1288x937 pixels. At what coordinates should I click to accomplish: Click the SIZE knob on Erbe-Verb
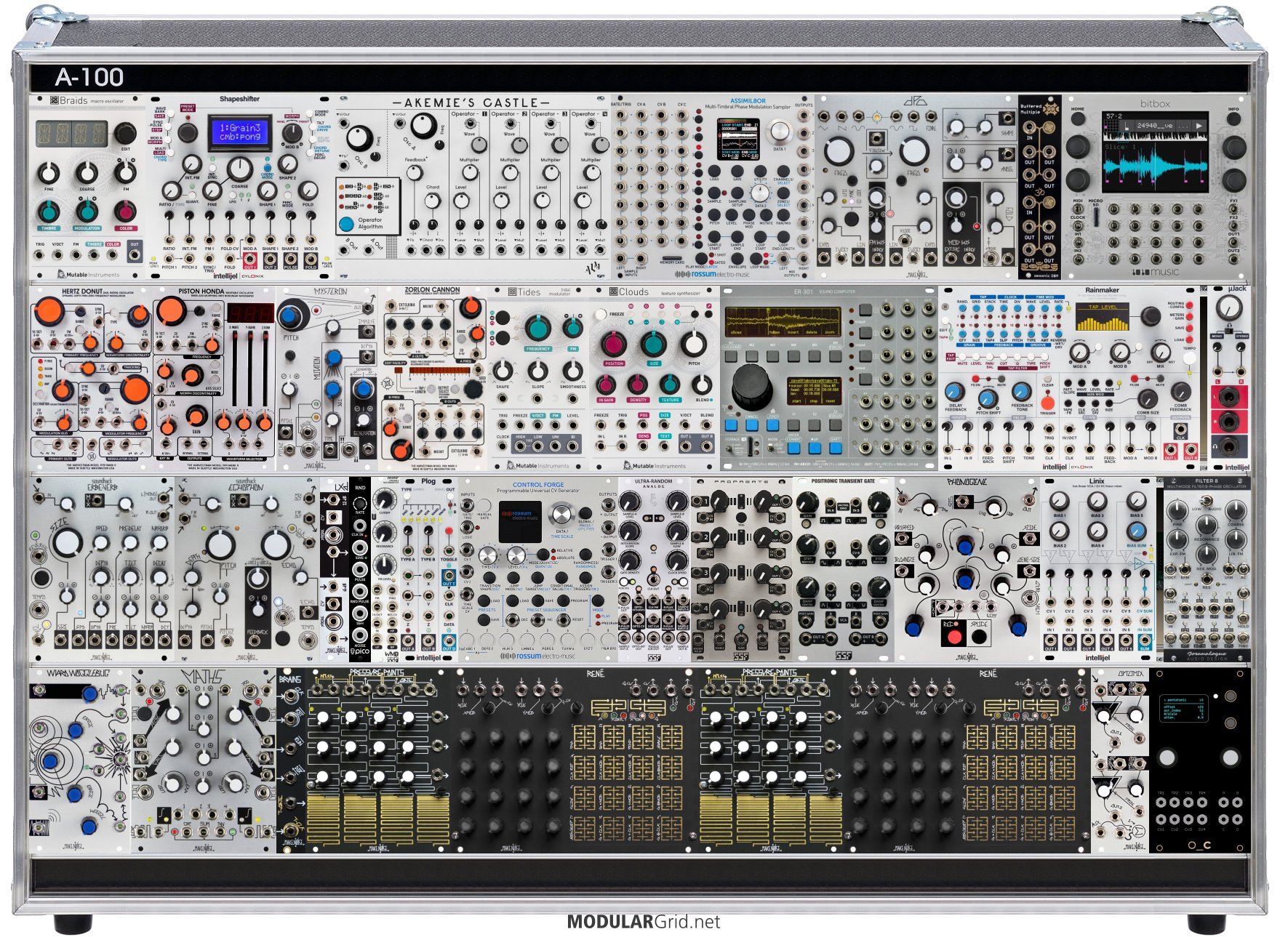pyautogui.click(x=67, y=542)
